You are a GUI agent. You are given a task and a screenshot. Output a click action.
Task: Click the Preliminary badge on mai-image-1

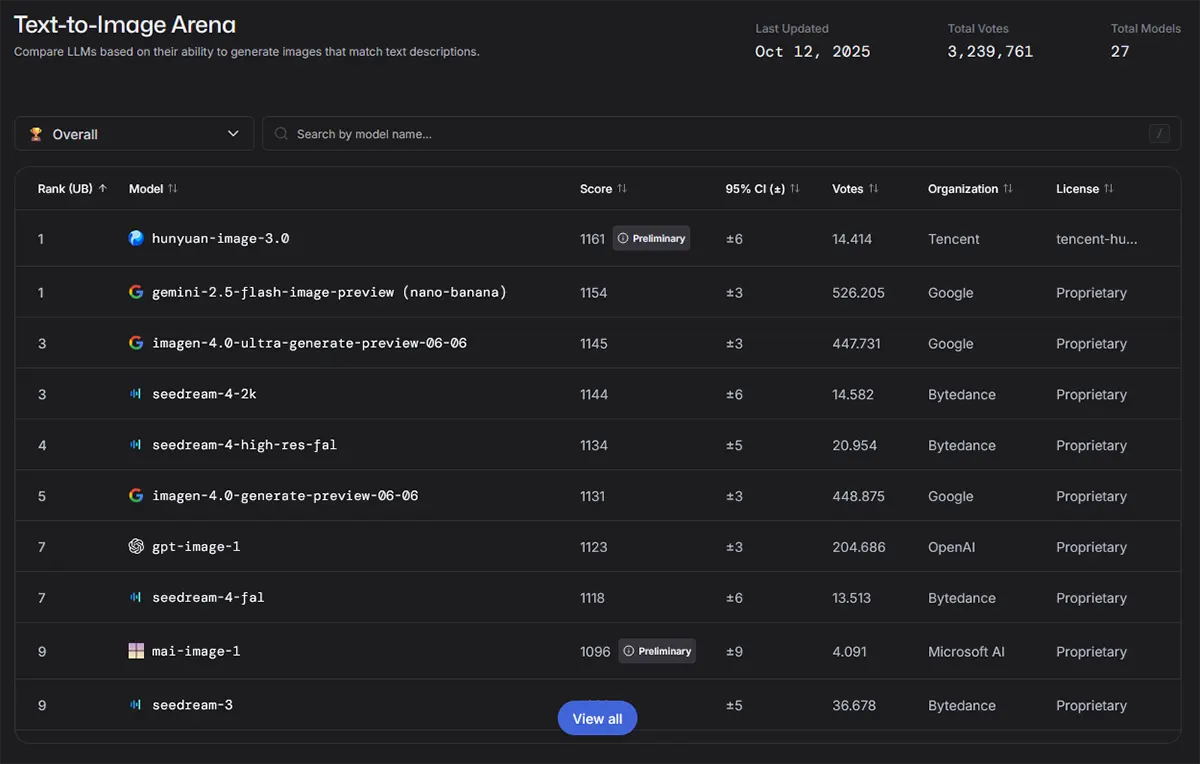point(657,651)
